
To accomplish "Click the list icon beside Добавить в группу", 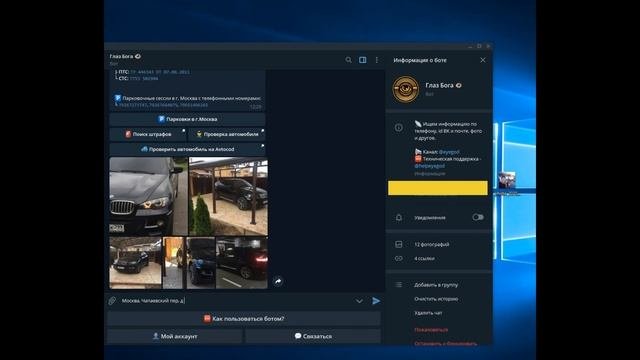I will click(399, 285).
